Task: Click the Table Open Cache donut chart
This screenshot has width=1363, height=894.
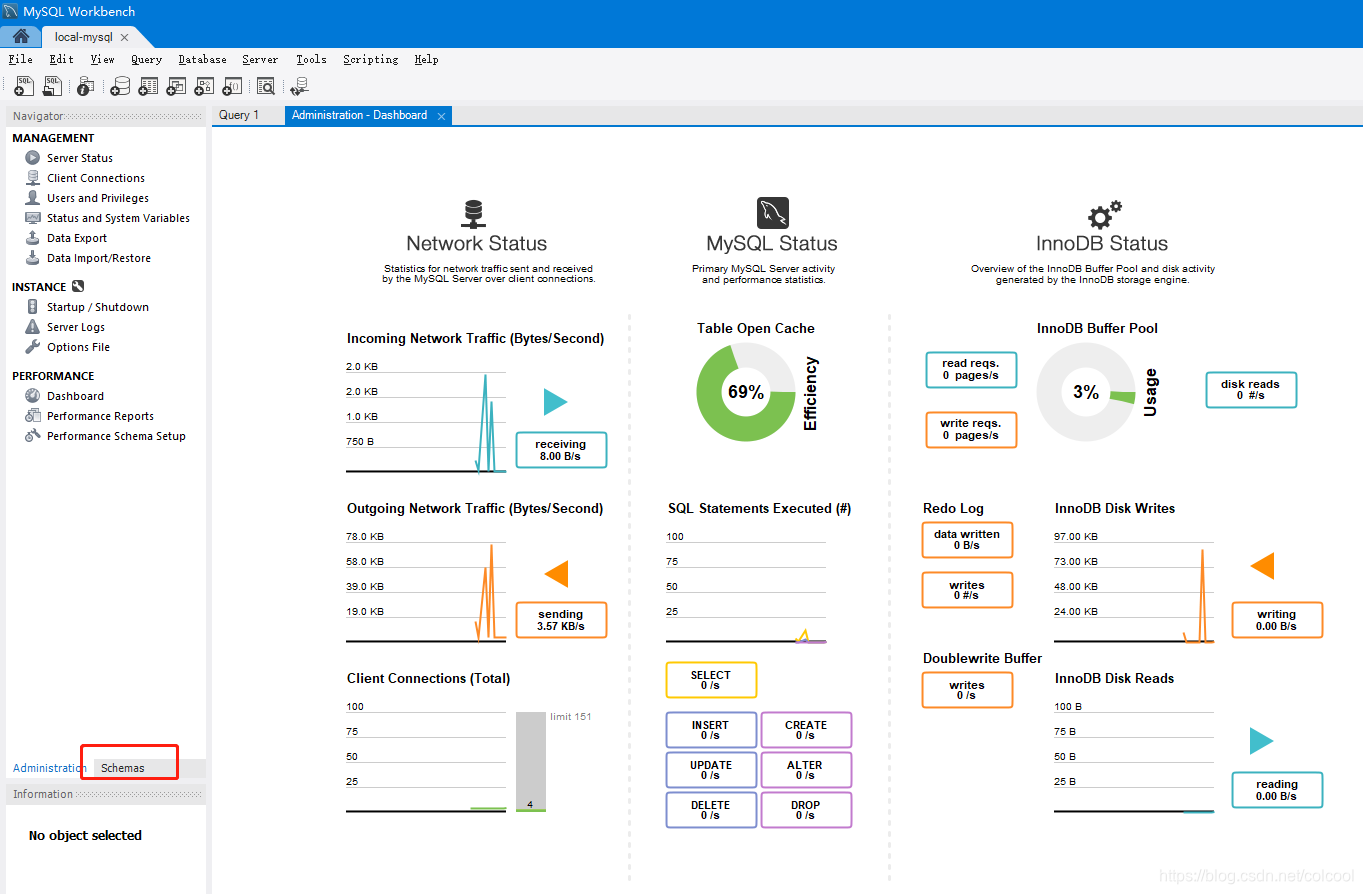Action: pyautogui.click(x=745, y=392)
